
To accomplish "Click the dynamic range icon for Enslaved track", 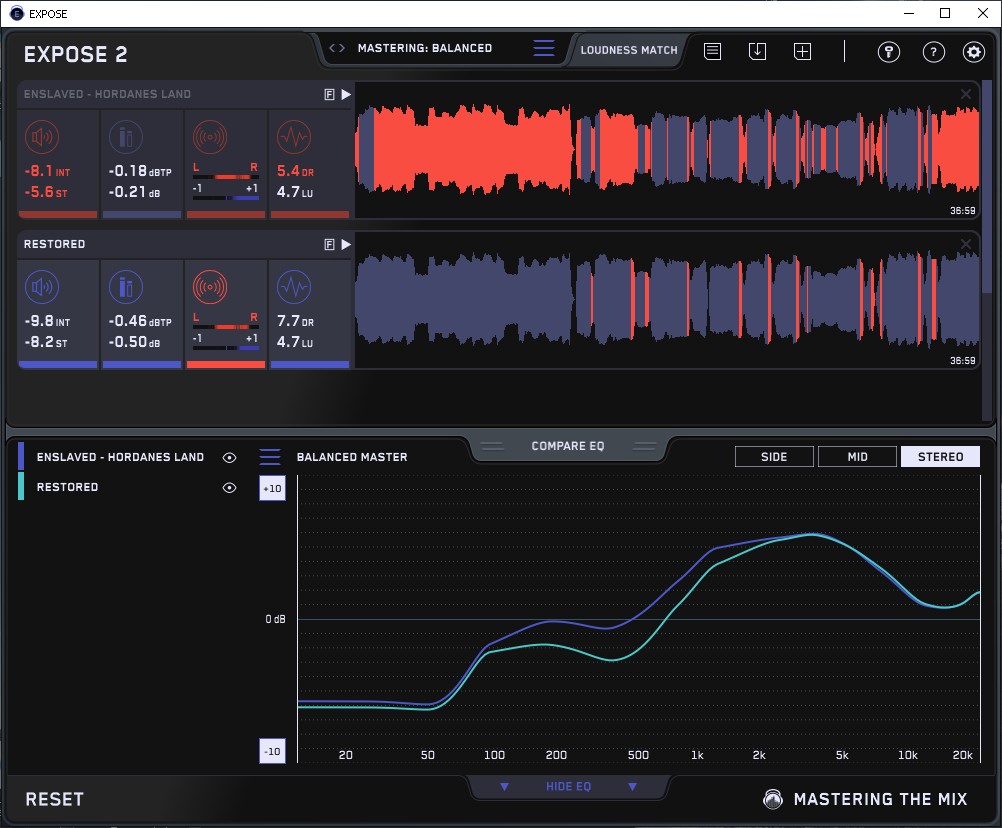I will tap(294, 137).
